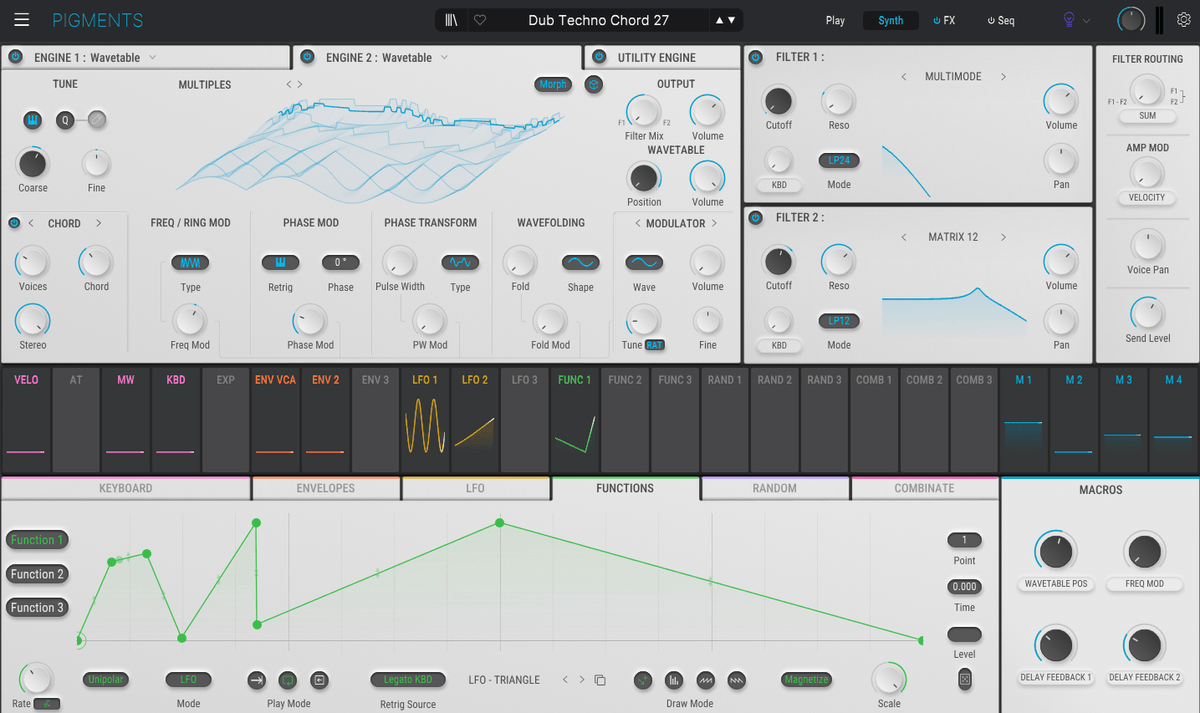Open the Play view
This screenshot has height=713, width=1200.
[835, 20]
